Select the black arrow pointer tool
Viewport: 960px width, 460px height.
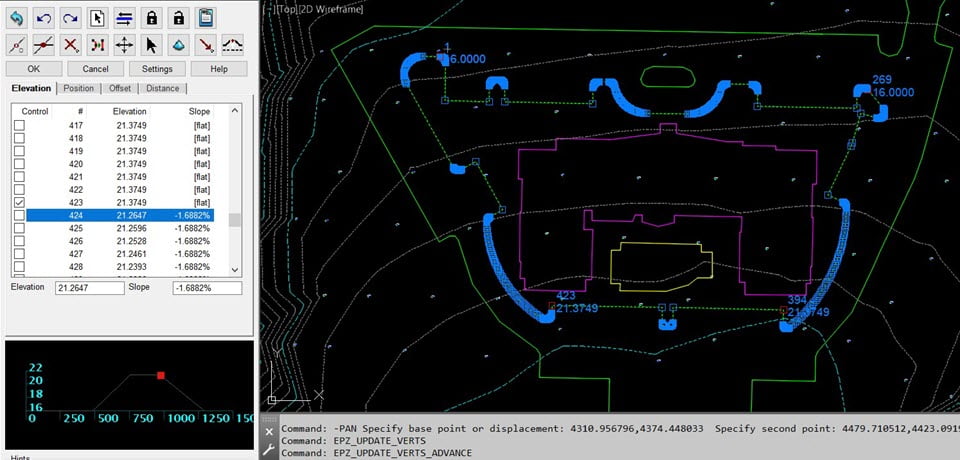(151, 45)
